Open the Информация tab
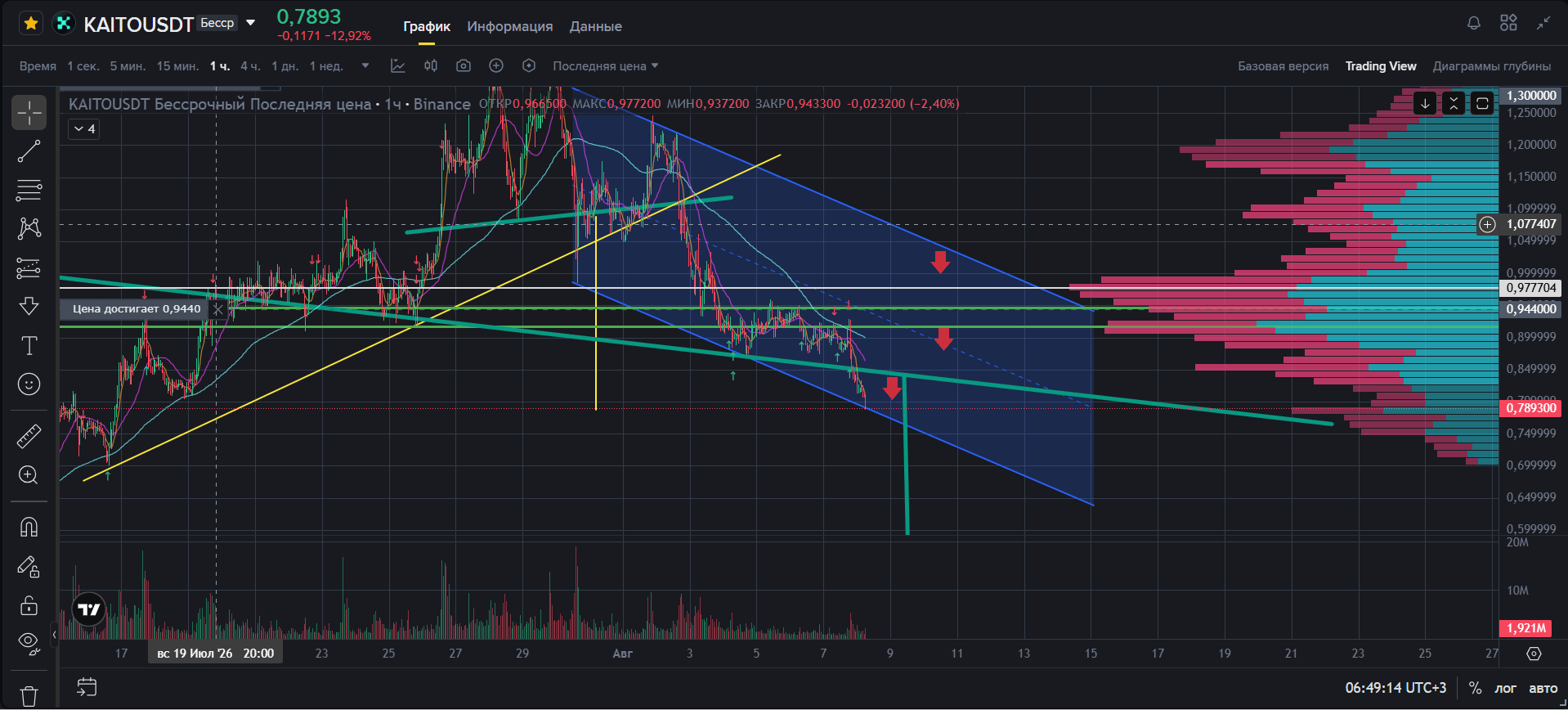This screenshot has width=1568, height=710. tap(510, 26)
